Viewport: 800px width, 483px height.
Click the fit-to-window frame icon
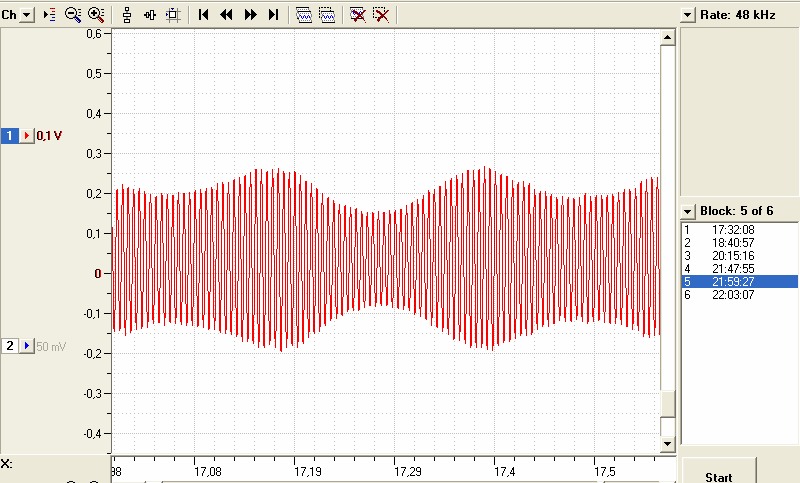[173, 15]
